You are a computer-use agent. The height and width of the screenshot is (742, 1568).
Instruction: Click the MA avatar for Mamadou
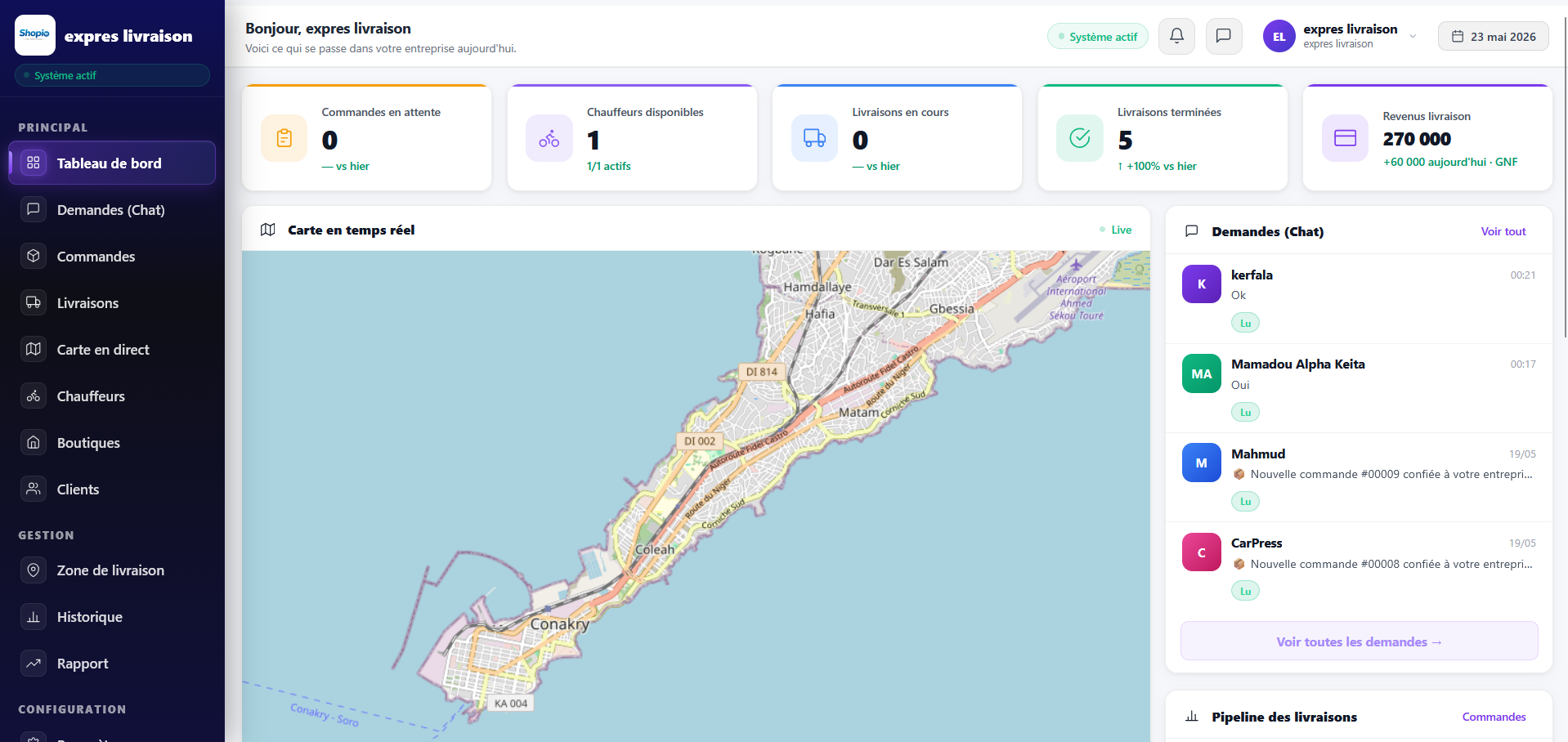coord(1202,373)
